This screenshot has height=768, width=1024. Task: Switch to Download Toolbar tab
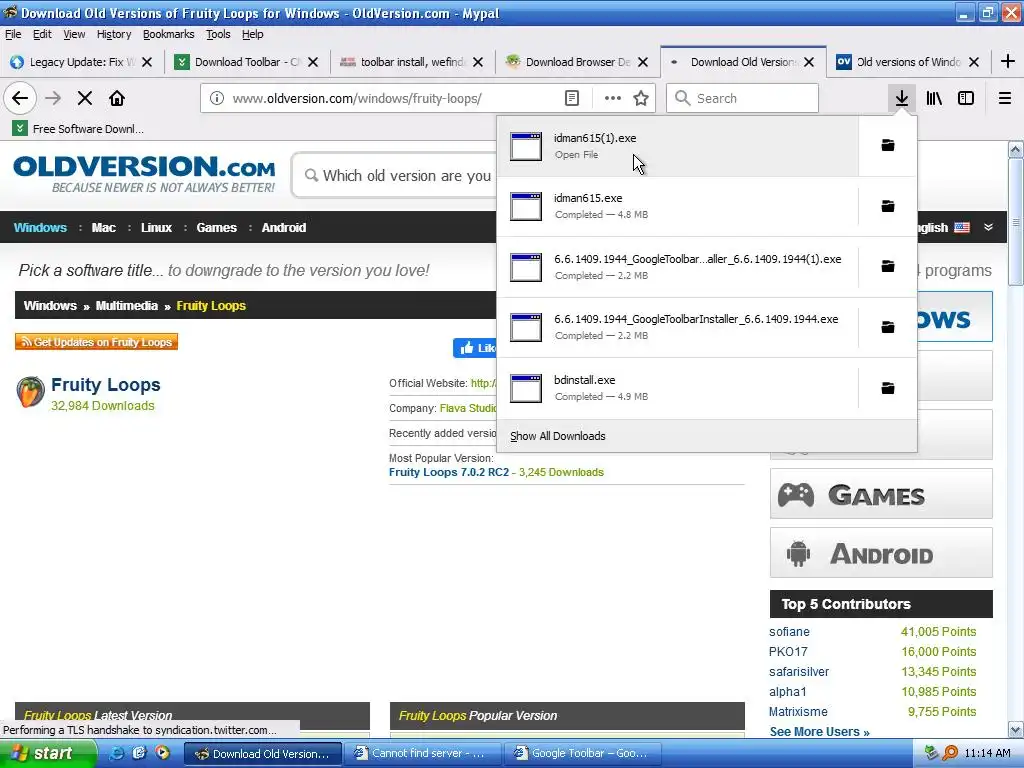coord(247,62)
